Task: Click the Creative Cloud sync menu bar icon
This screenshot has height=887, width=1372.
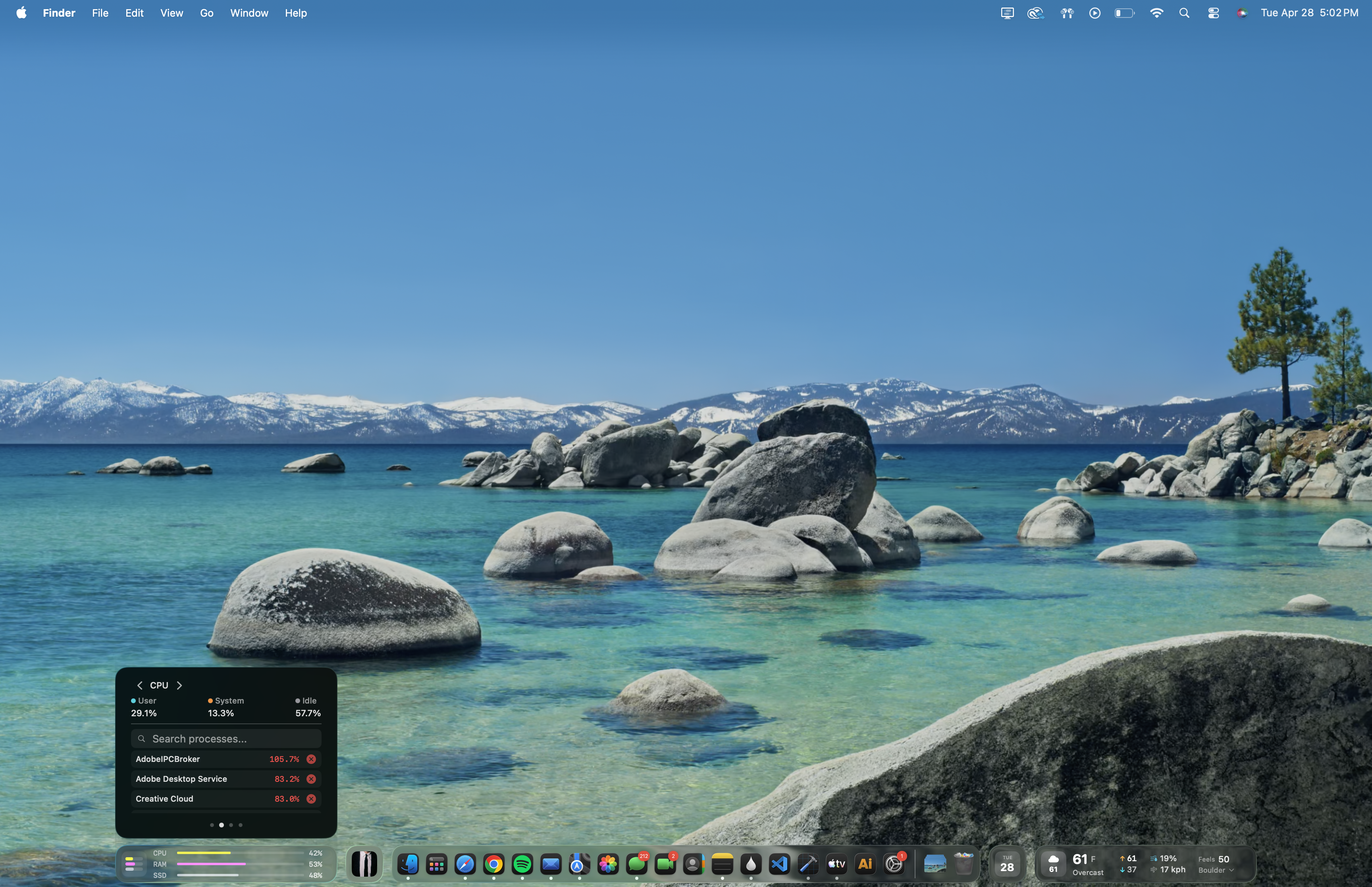Action: point(1035,13)
